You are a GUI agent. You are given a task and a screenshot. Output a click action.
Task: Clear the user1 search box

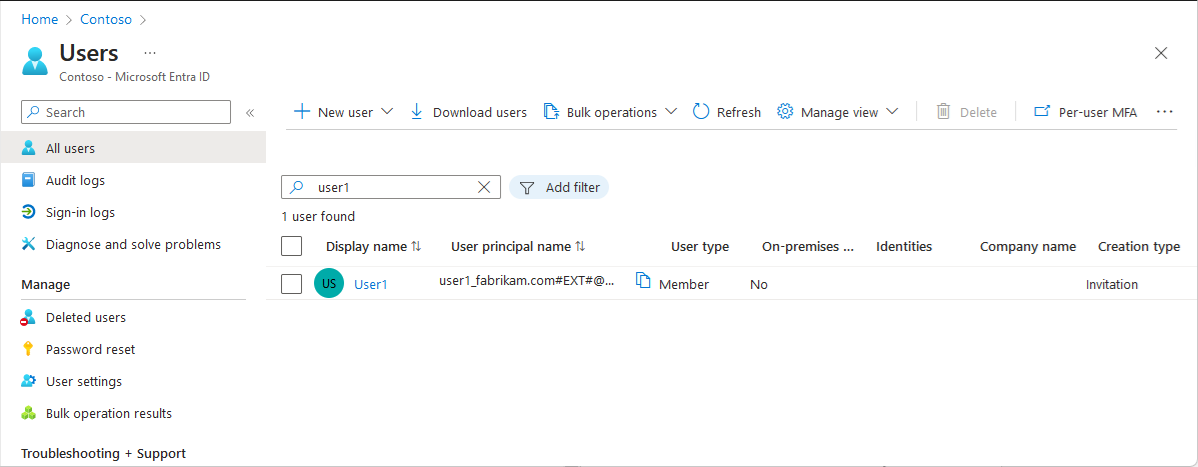tap(484, 187)
